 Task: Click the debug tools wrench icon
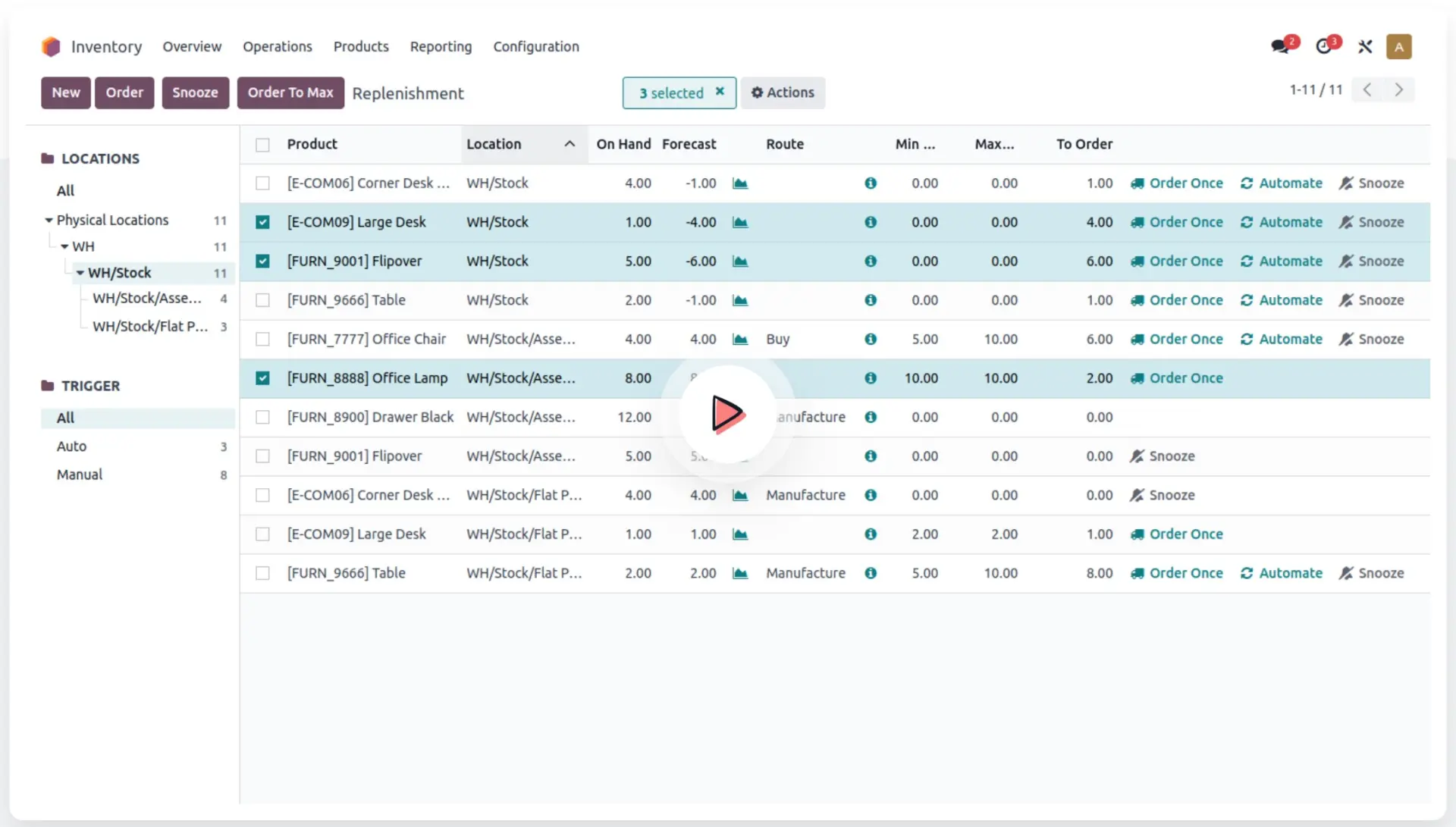[x=1365, y=47]
